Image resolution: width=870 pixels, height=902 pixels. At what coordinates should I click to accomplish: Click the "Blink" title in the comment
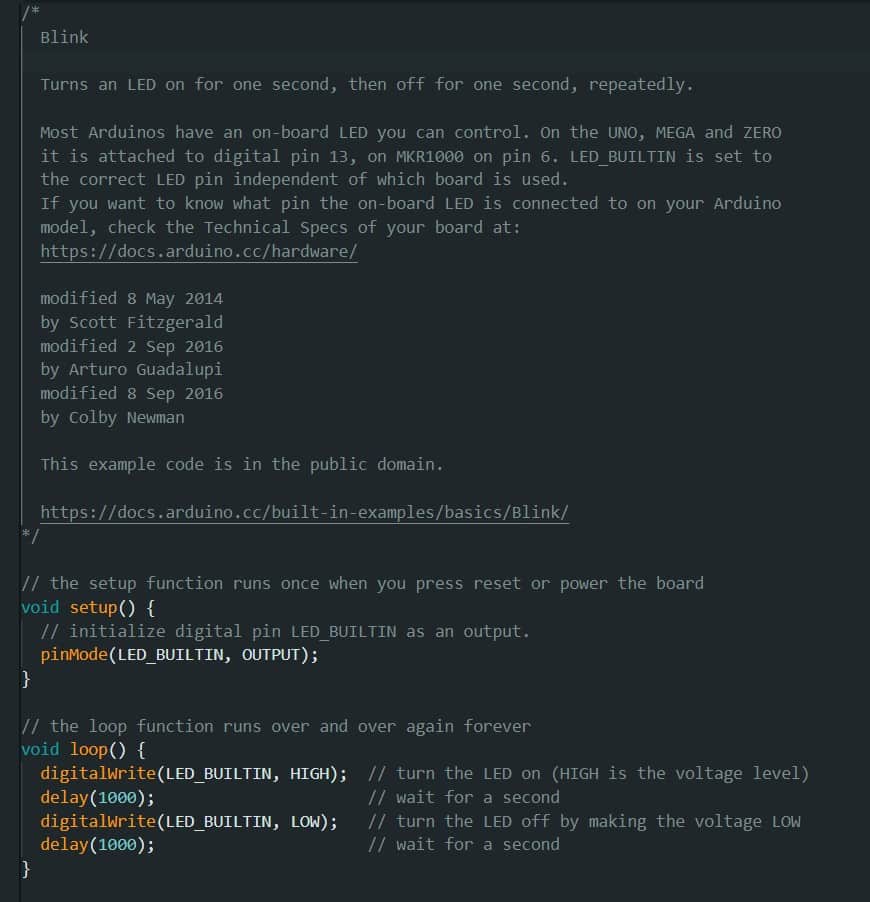click(64, 37)
